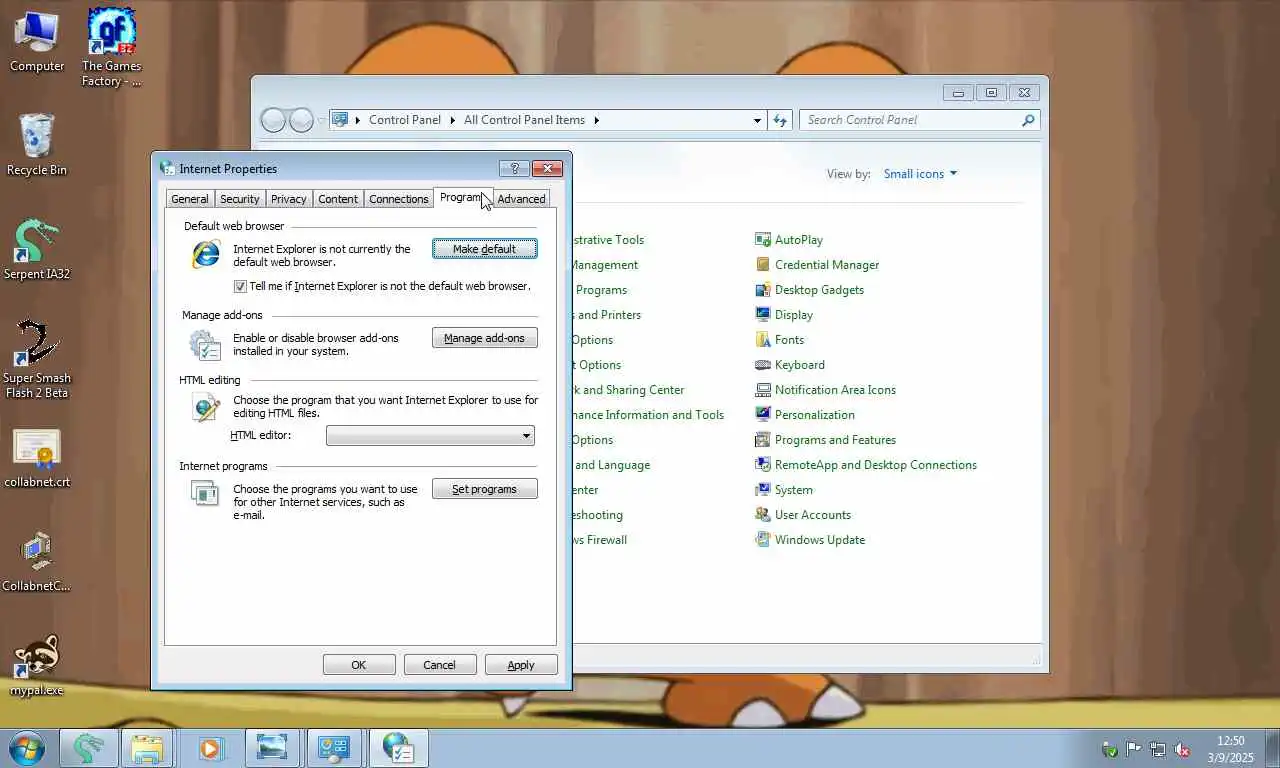Uncheck 'Tell me if Internet Explorer is not default'
This screenshot has height=768, width=1280.
(x=240, y=286)
